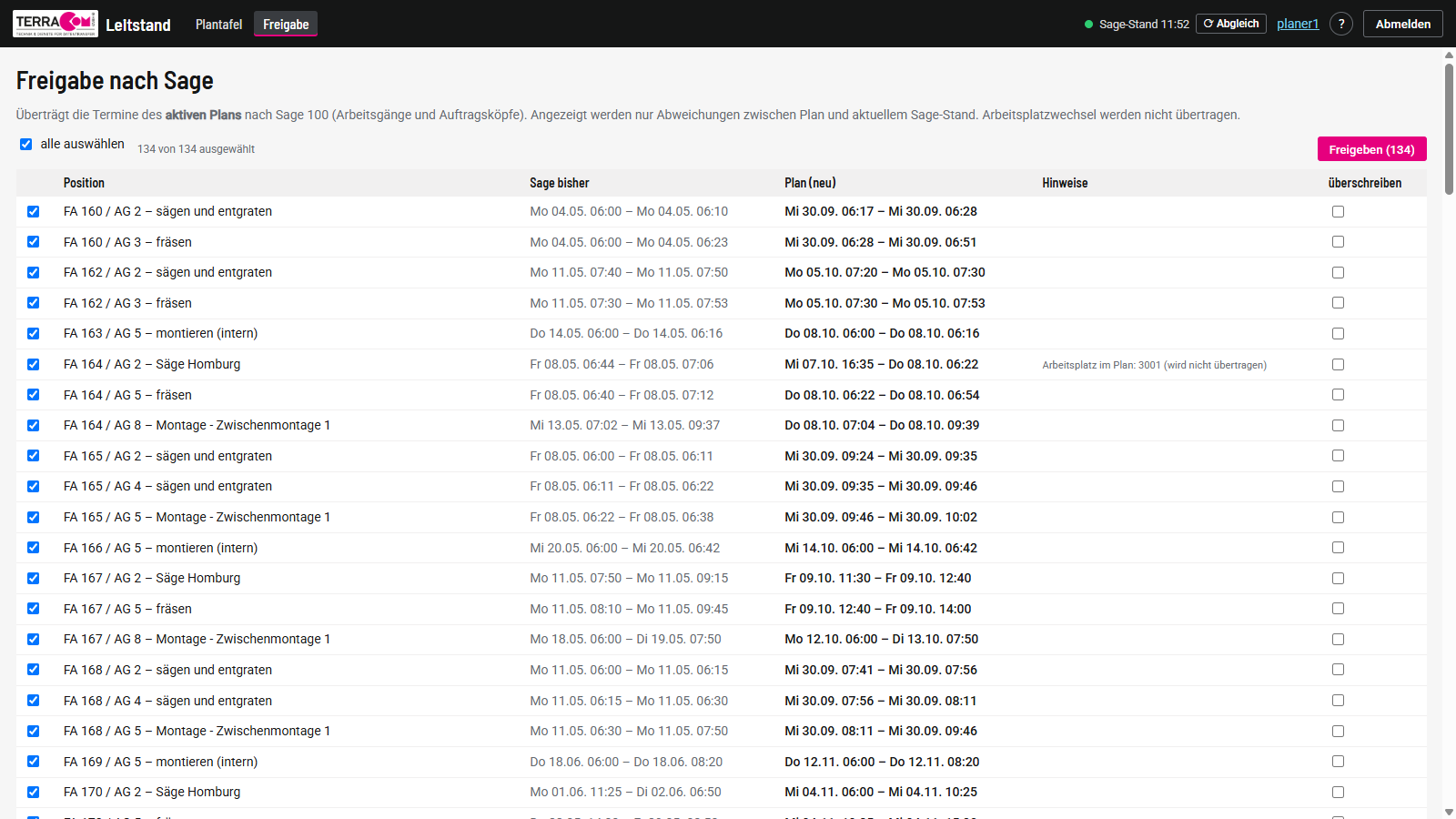
Task: Click the überschreiben column header
Action: click(1365, 183)
